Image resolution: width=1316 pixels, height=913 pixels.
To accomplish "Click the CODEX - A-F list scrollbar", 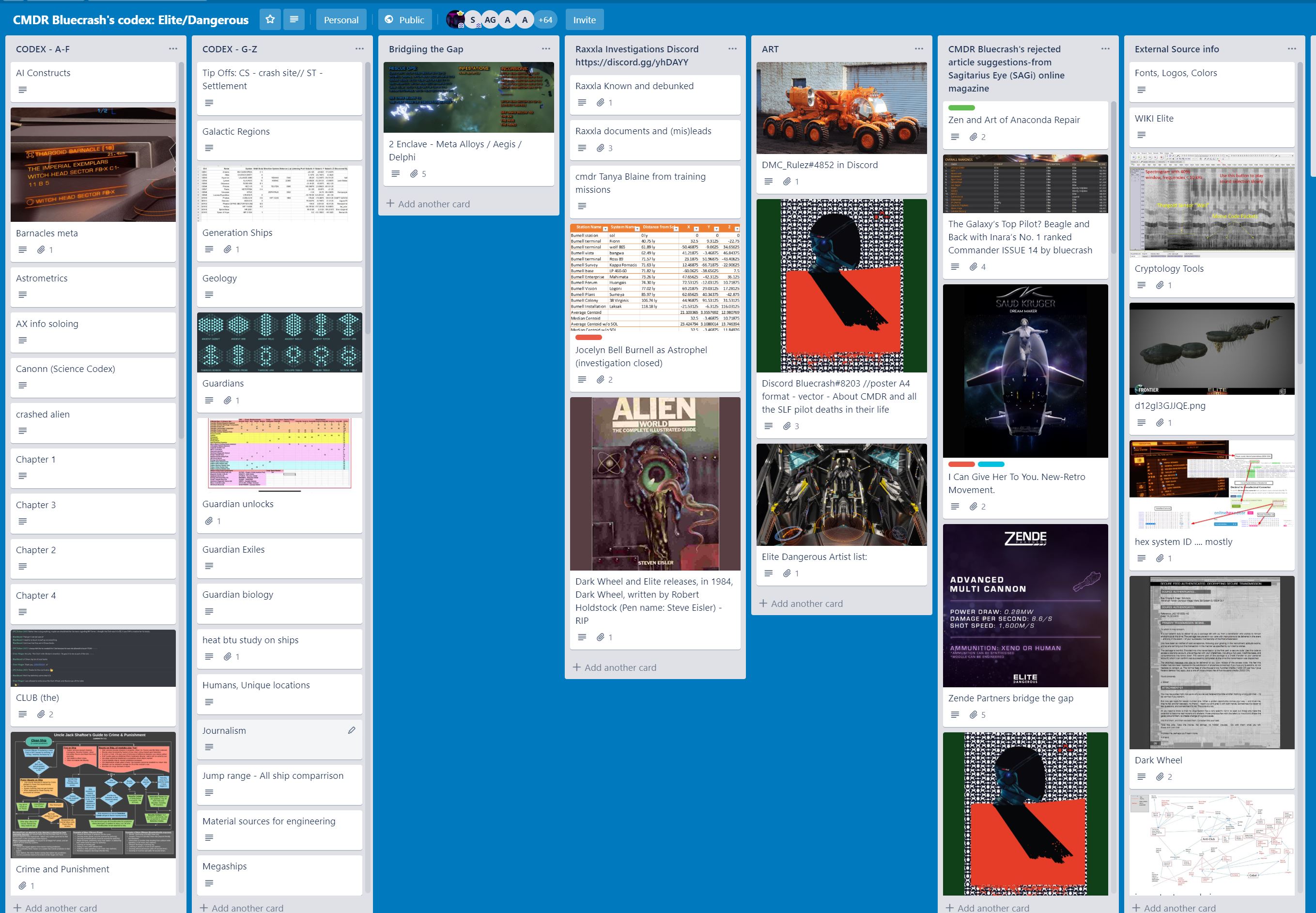I will coord(181,249).
